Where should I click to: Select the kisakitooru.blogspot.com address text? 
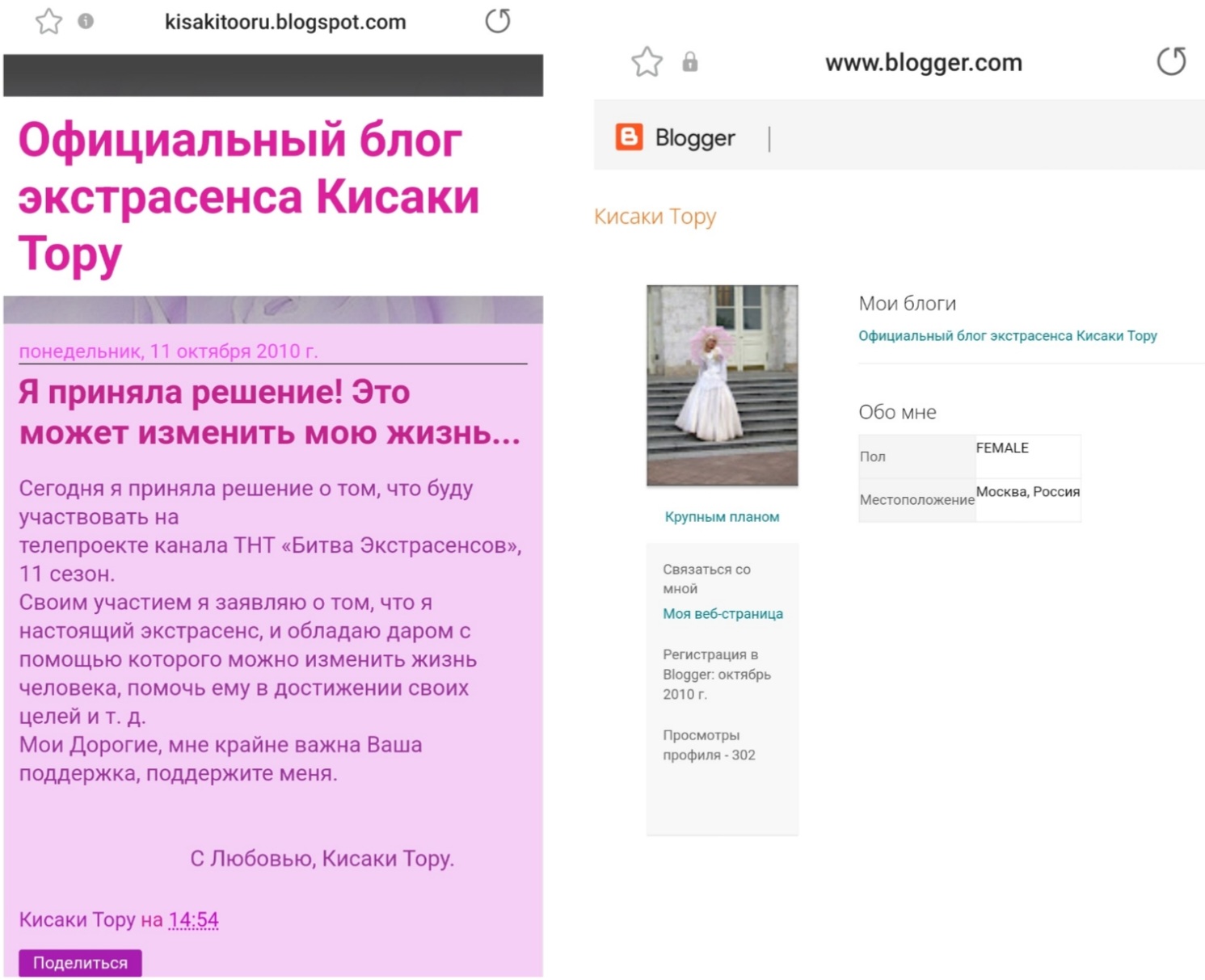pyautogui.click(x=285, y=22)
